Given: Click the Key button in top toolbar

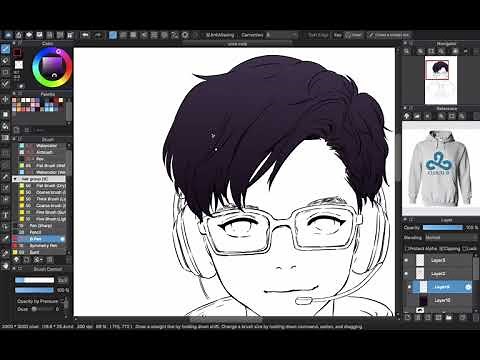Looking at the screenshot, I should (x=338, y=35).
